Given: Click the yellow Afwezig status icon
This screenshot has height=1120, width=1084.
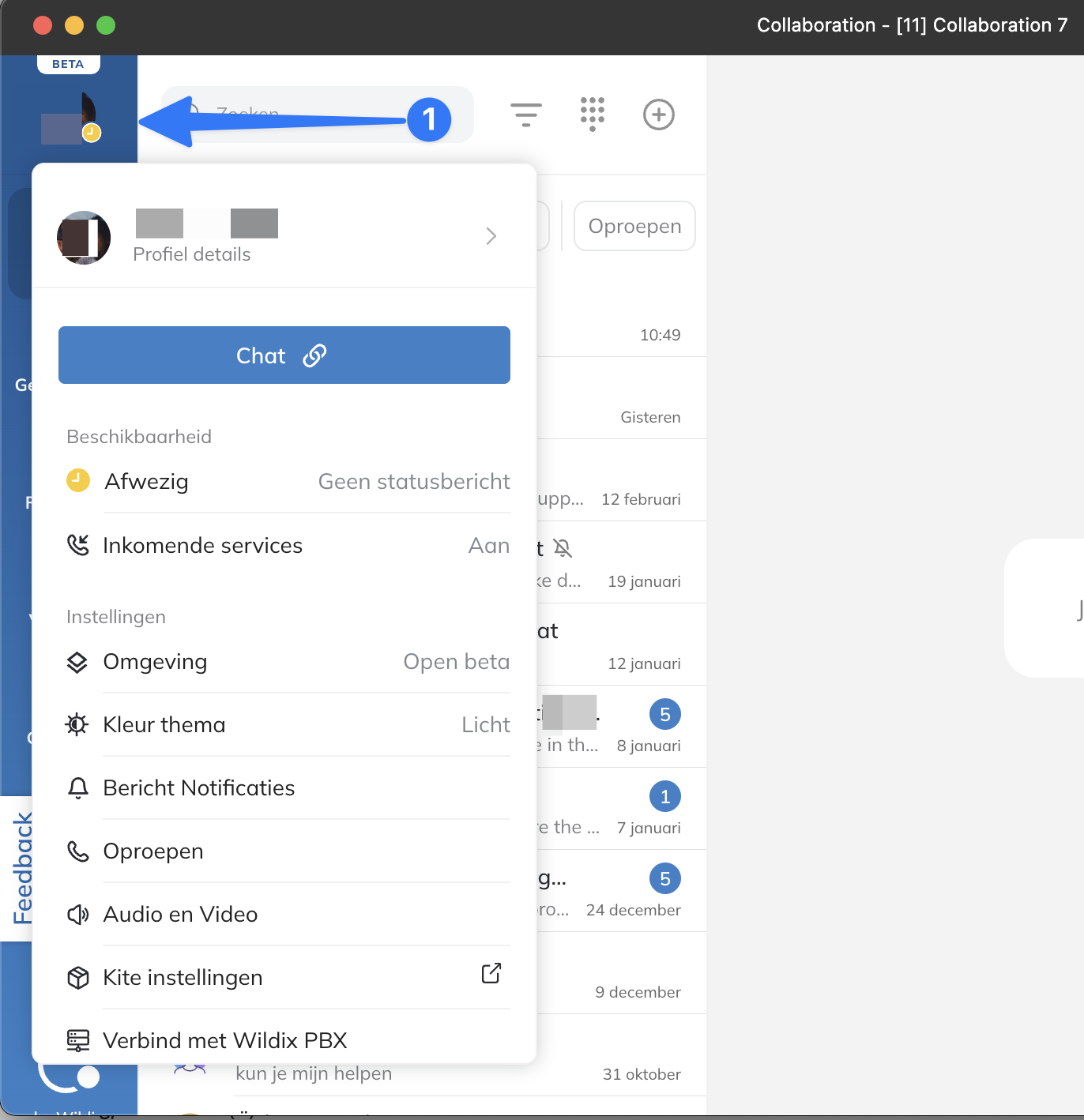Looking at the screenshot, I should (x=77, y=480).
